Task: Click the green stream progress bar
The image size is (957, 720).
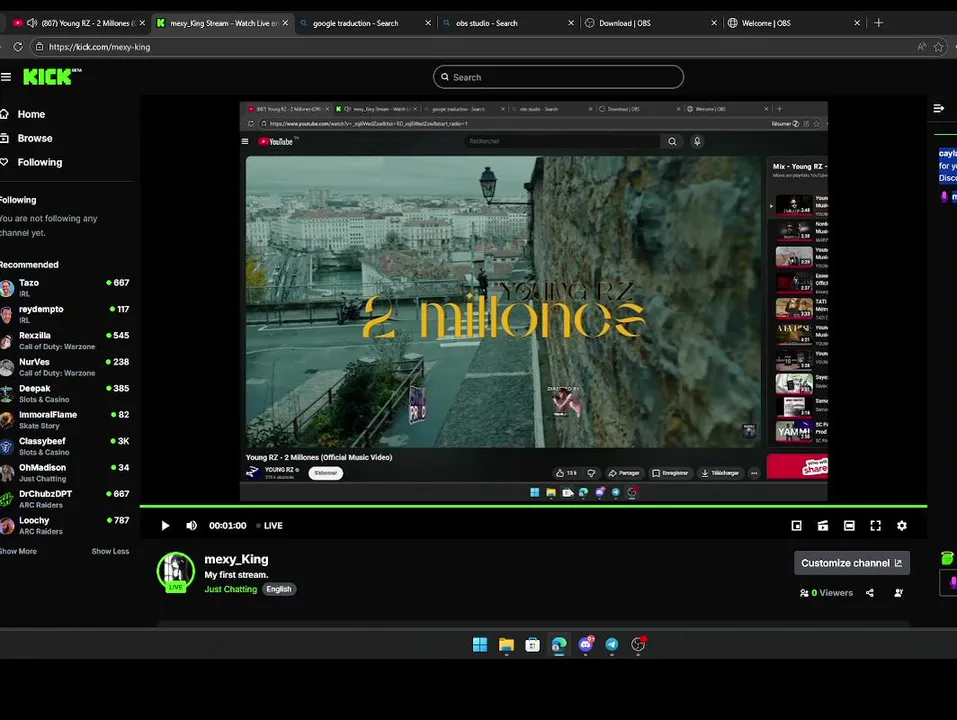Action: [533, 506]
